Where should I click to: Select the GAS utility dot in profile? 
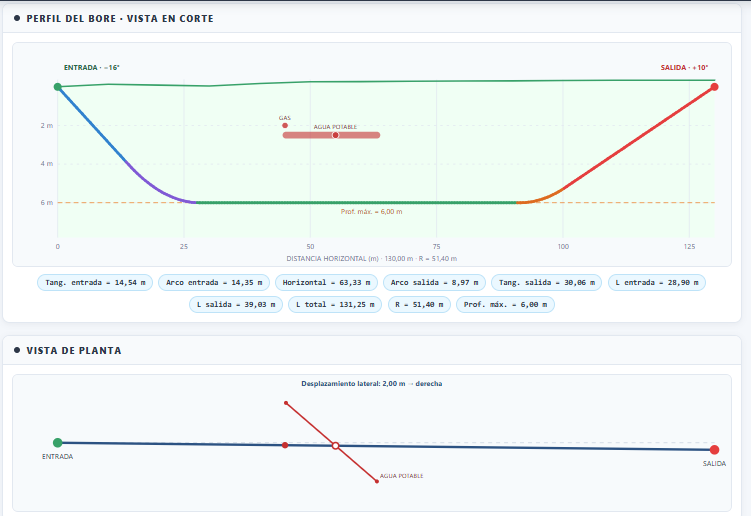point(285,126)
